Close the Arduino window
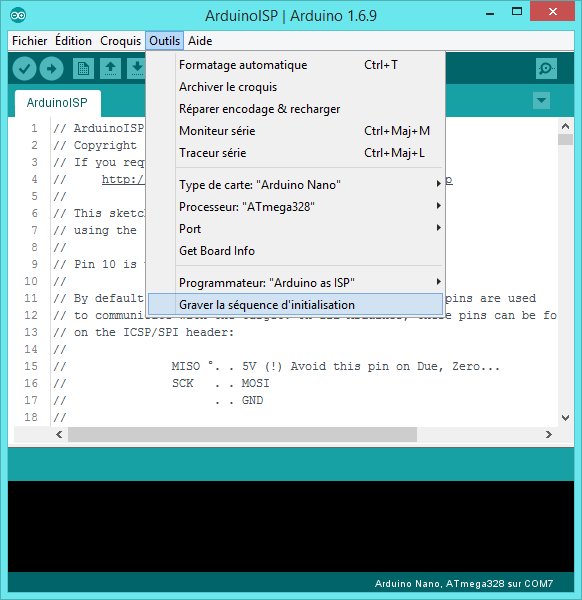Image resolution: width=582 pixels, height=600 pixels. tap(553, 11)
